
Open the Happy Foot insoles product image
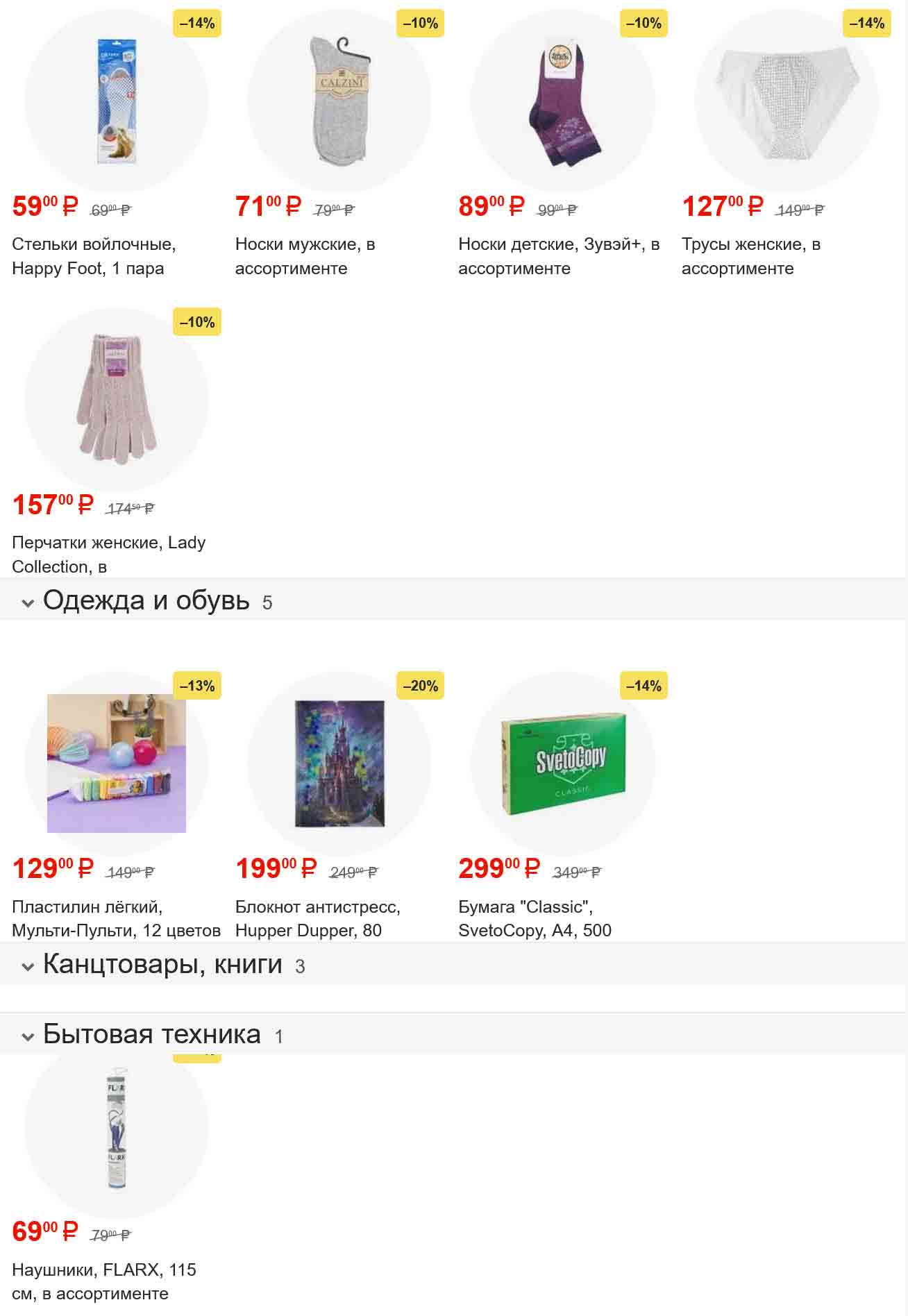coord(117,101)
